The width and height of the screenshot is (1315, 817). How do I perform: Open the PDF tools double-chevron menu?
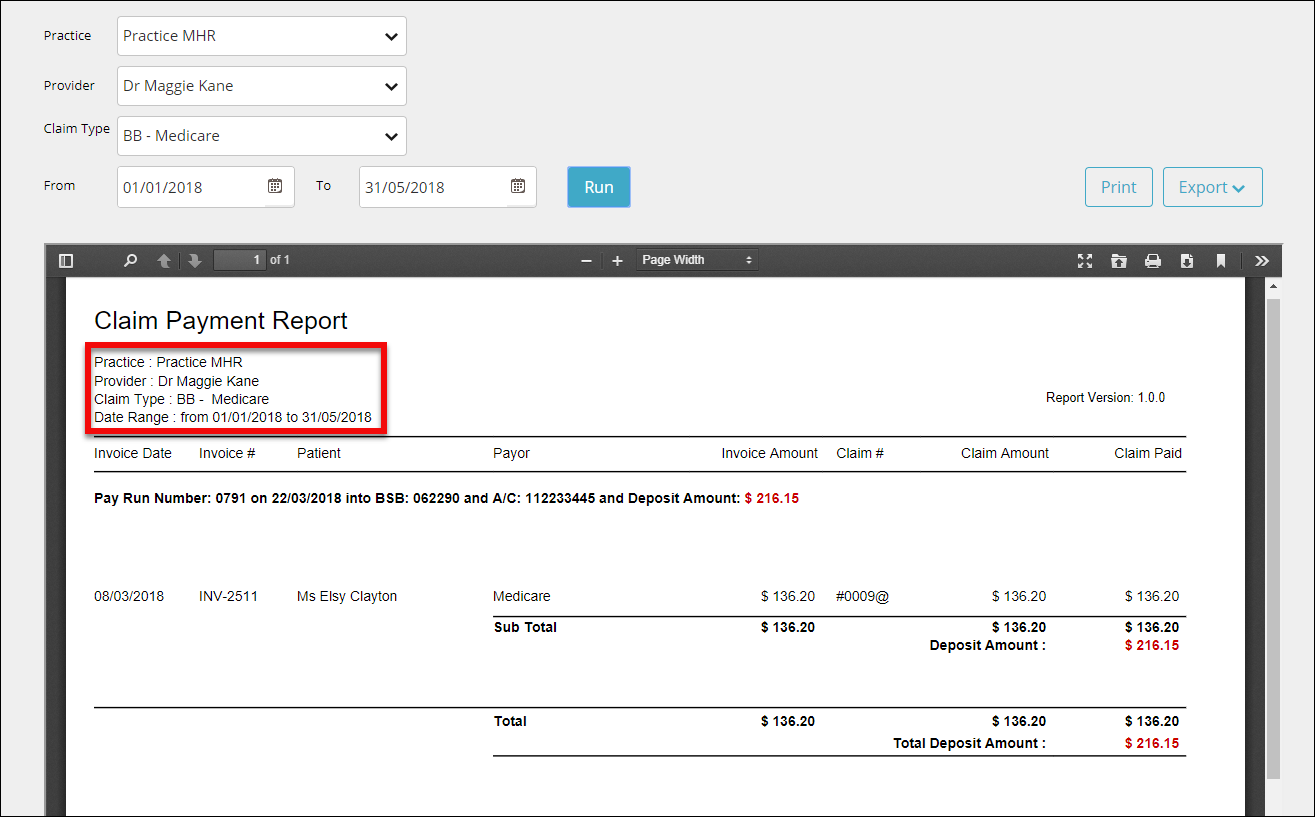tap(1262, 261)
